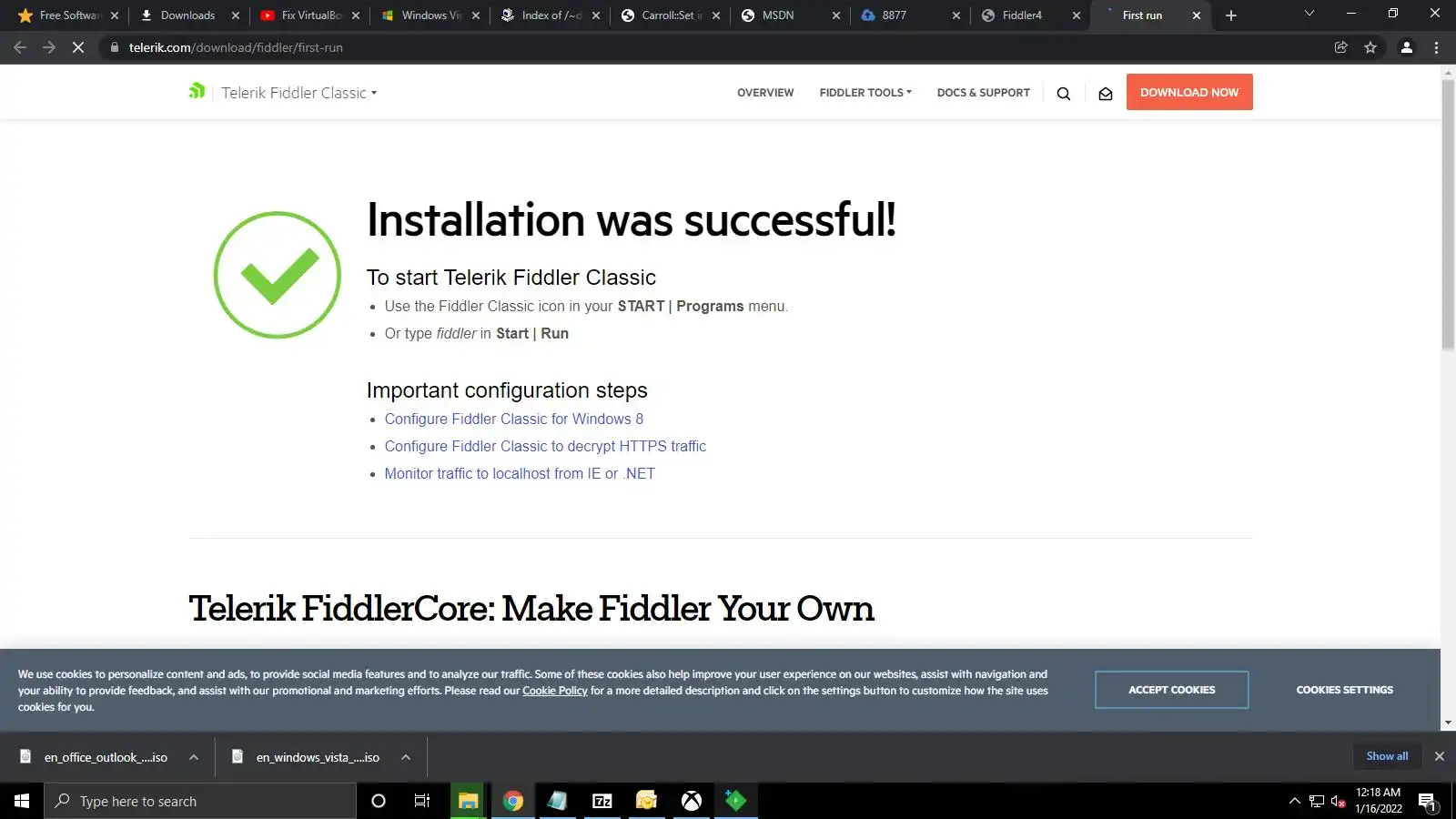1456x819 pixels.
Task: Open the green Fiddler icon on taskbar
Action: 736,801
